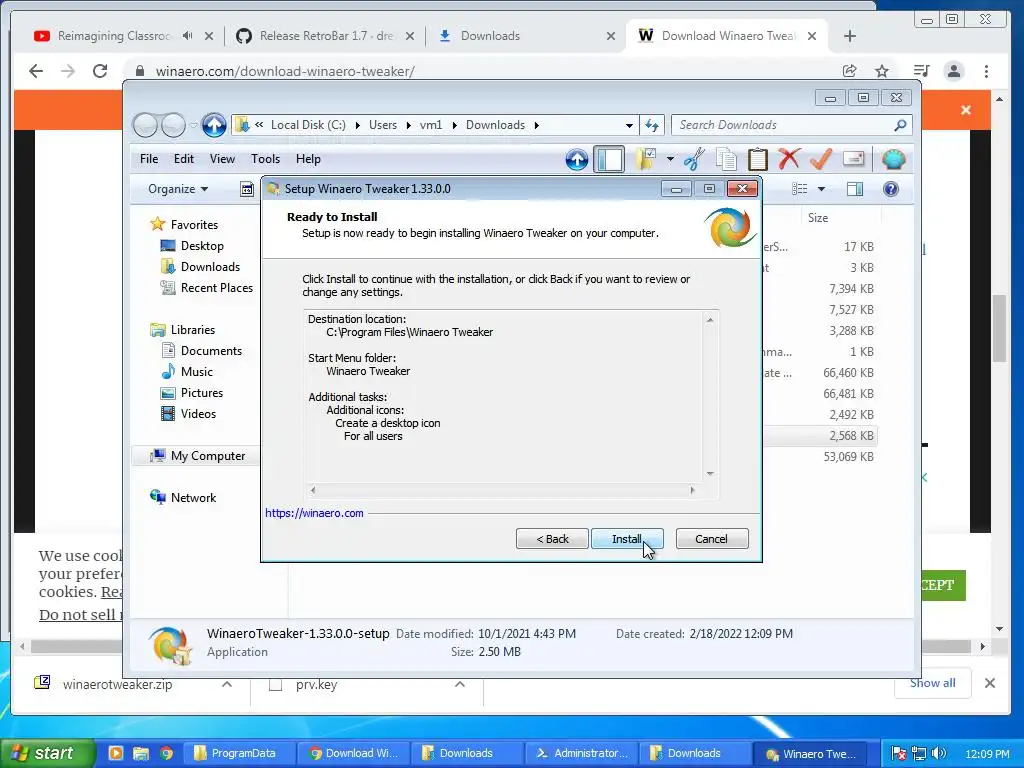Image resolution: width=1024 pixels, height=768 pixels.
Task: Open Chrome three-dot menu
Action: 987,71
